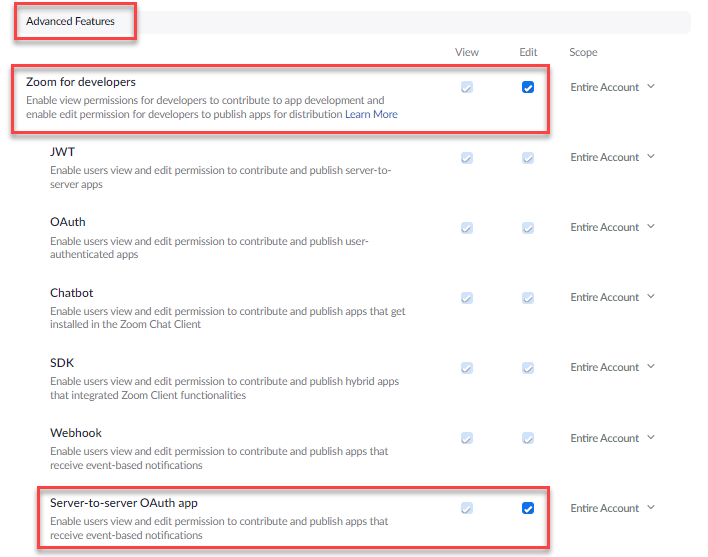Click the OAuth permission title
The width and height of the screenshot is (708, 557).
coord(68,222)
